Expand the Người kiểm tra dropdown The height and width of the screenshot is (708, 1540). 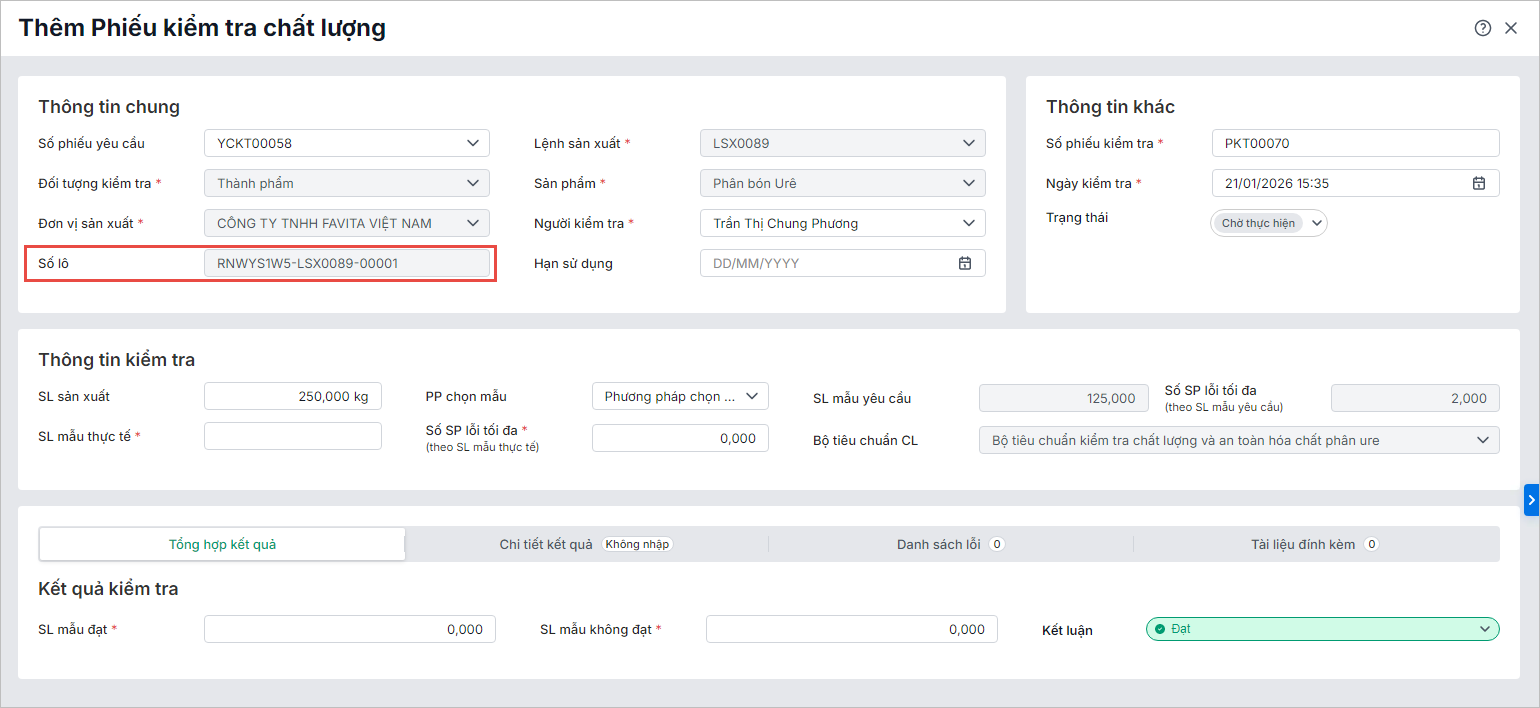point(968,223)
